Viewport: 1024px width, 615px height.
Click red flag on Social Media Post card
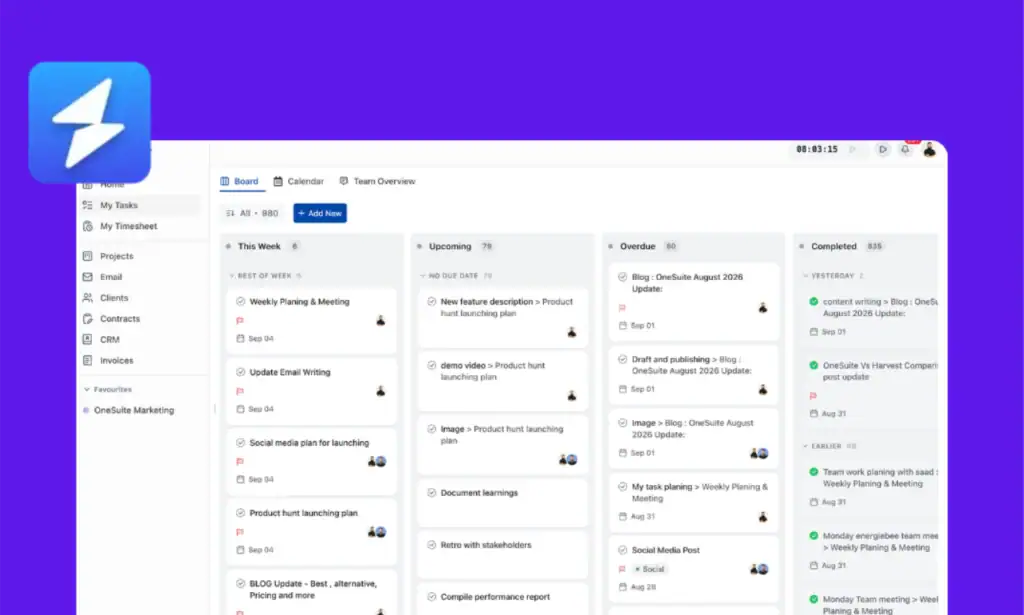[x=622, y=569]
